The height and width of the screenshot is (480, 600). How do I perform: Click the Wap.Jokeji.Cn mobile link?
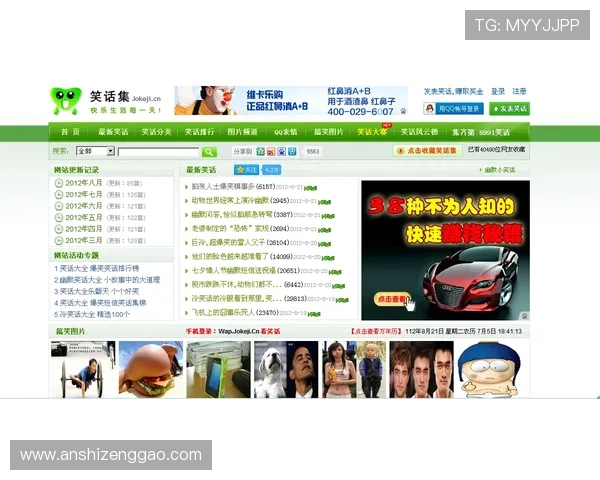(x=239, y=331)
